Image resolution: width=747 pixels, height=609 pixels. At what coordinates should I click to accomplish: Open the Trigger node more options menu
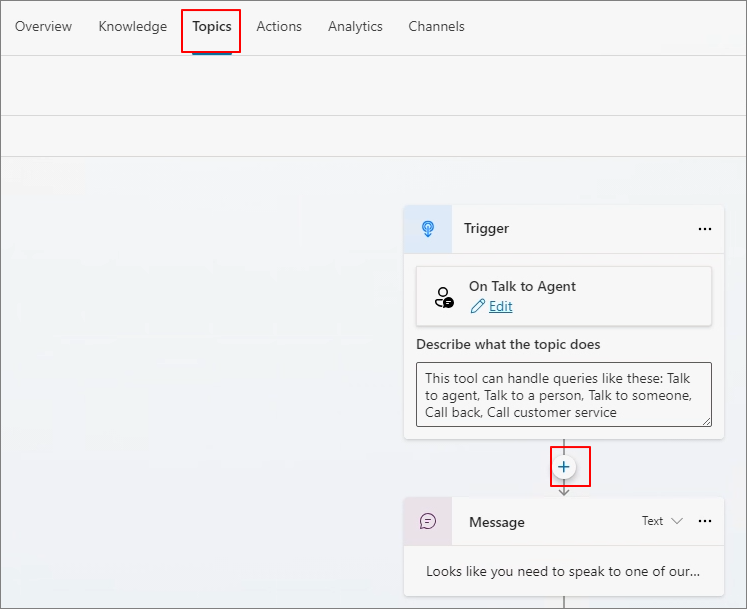coord(705,229)
